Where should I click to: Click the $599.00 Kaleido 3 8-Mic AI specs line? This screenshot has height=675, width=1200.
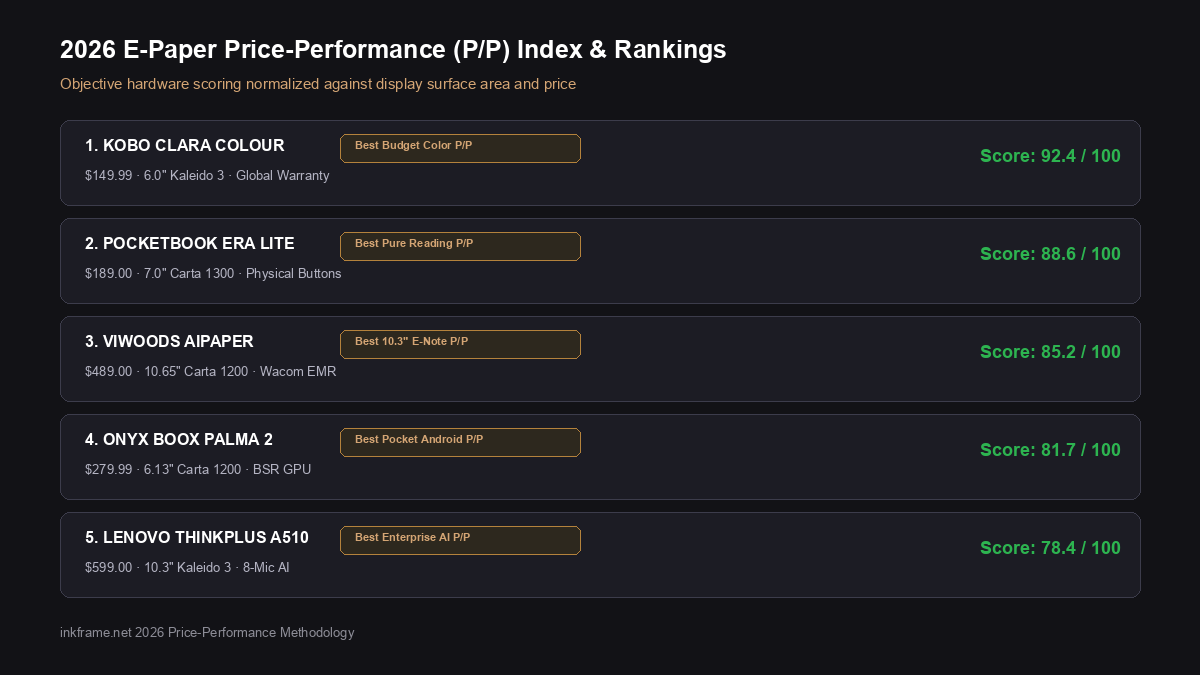click(187, 568)
